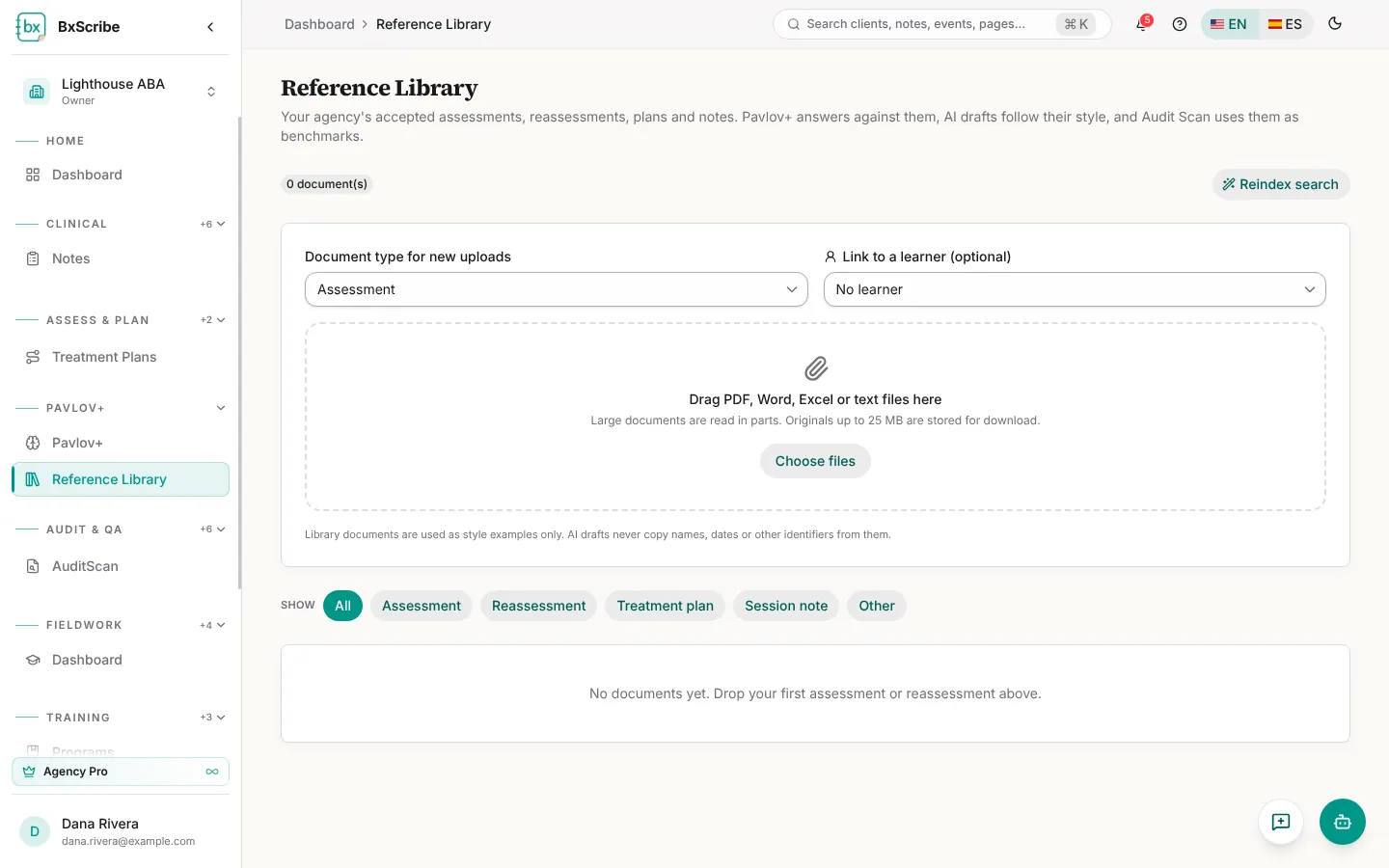Expand the Training section +3
This screenshot has width=1389, height=868.
tap(213, 718)
